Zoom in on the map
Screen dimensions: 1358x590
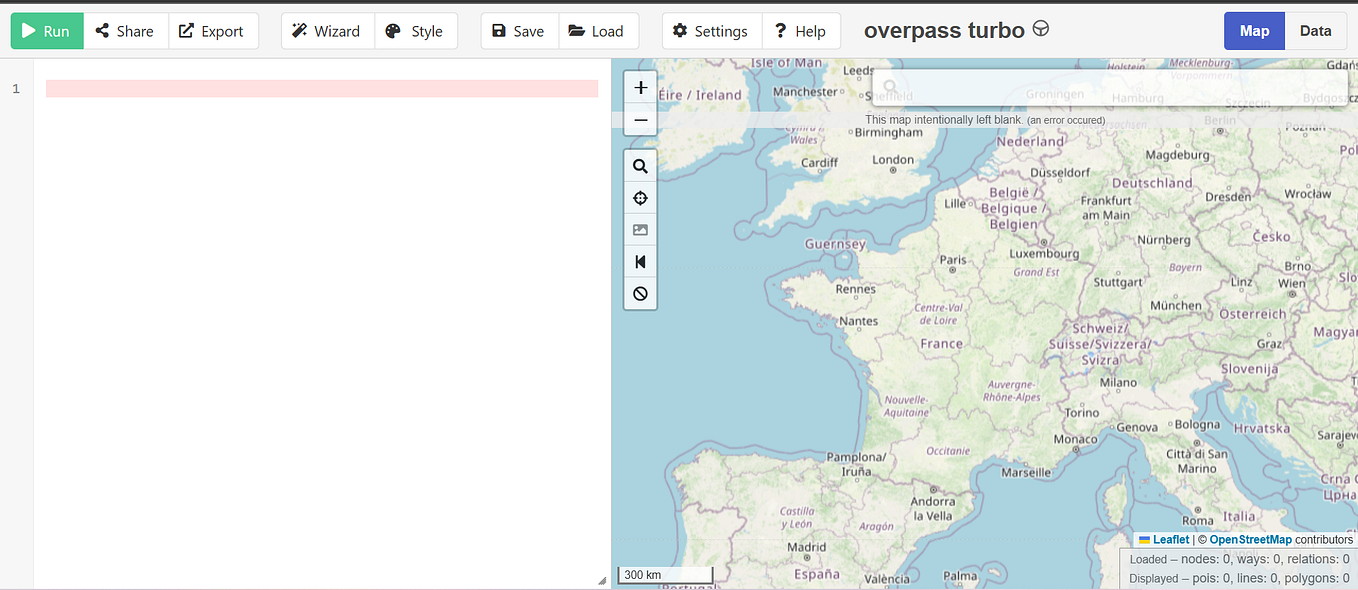(640, 87)
